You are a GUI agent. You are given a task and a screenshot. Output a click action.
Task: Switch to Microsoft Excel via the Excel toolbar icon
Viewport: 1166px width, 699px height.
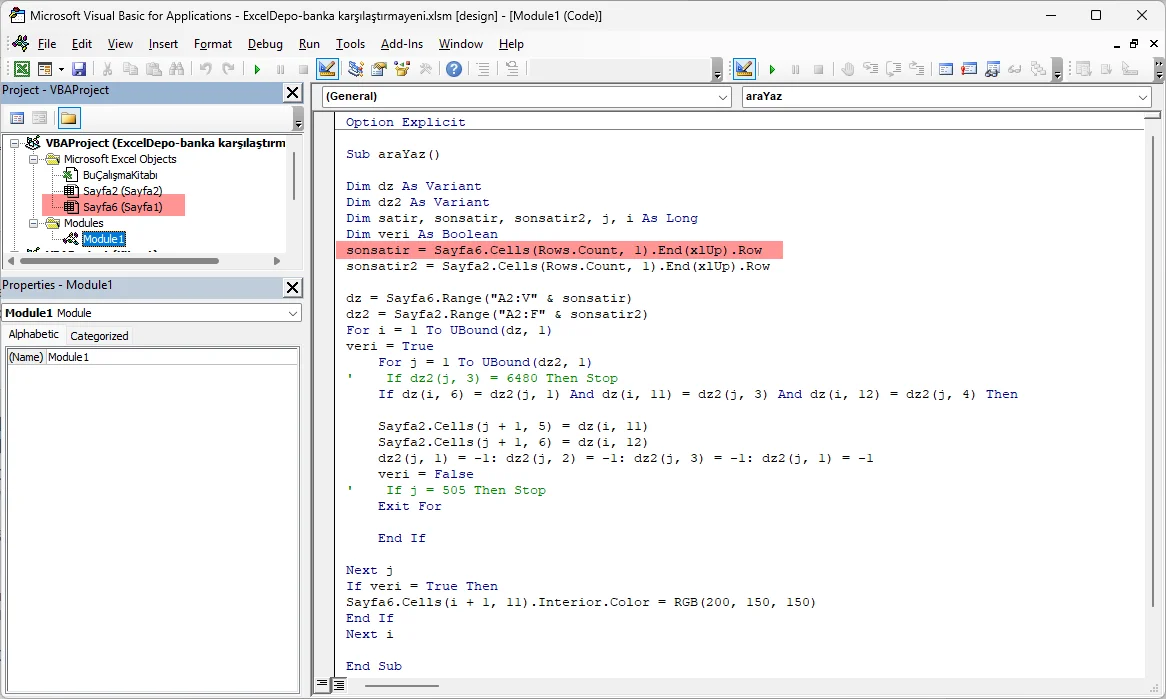(22, 69)
